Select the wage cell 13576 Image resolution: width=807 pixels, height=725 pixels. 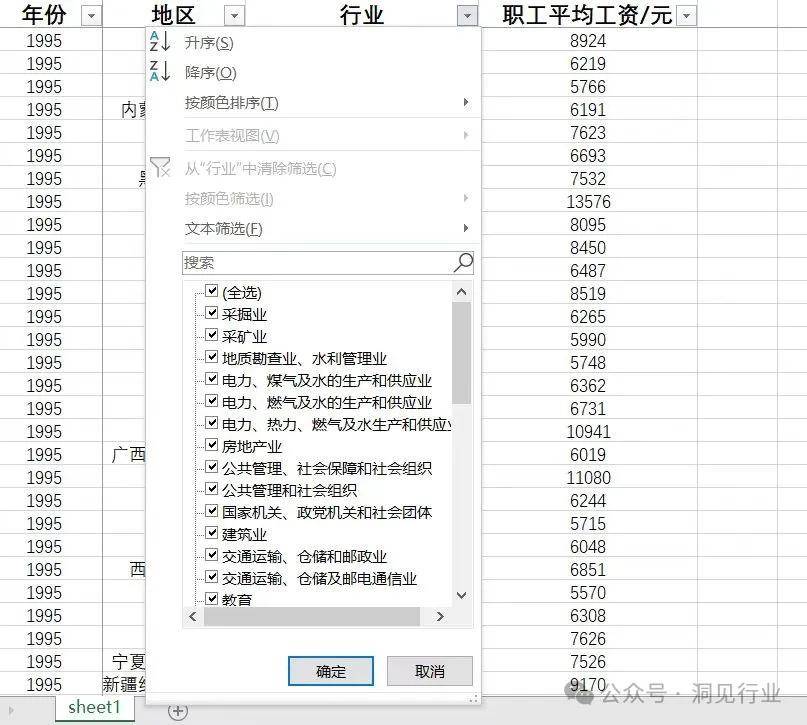tap(588, 201)
